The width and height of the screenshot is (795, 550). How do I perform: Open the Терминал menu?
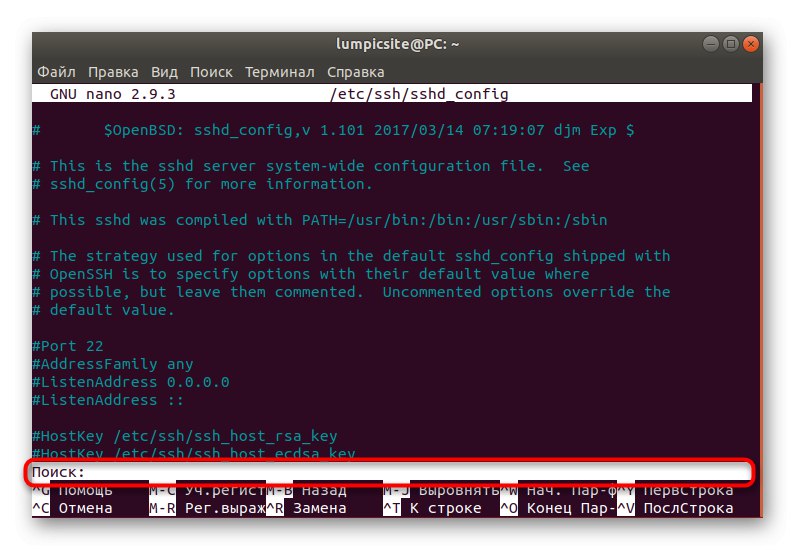click(279, 72)
